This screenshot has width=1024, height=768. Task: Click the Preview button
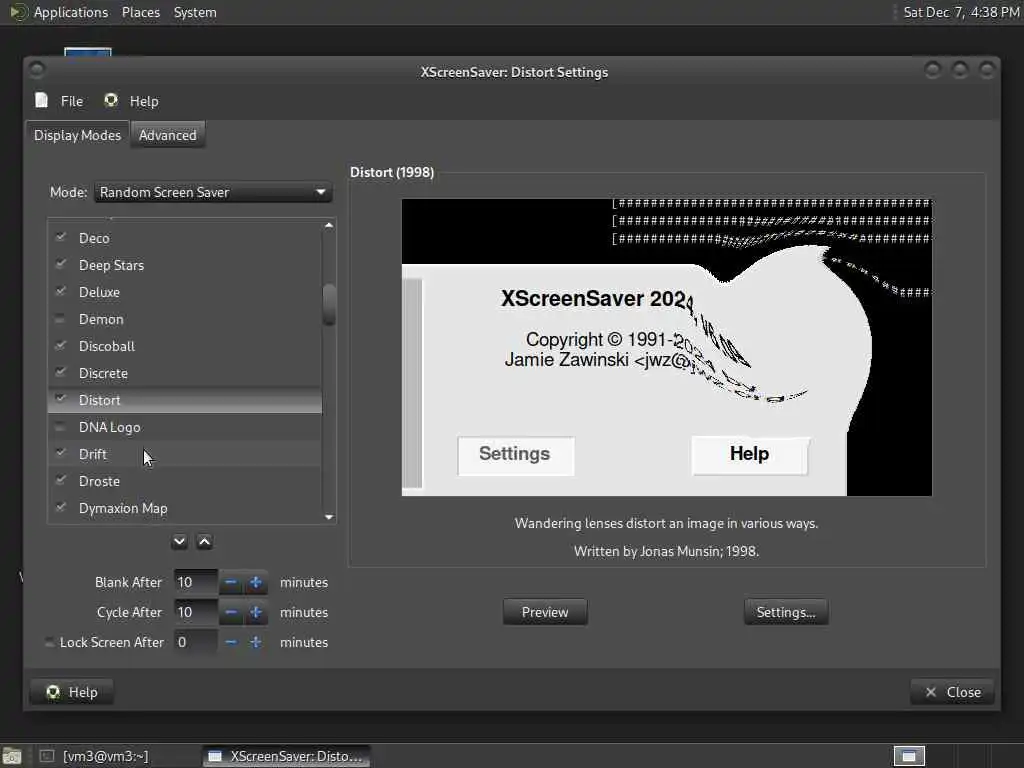click(545, 612)
